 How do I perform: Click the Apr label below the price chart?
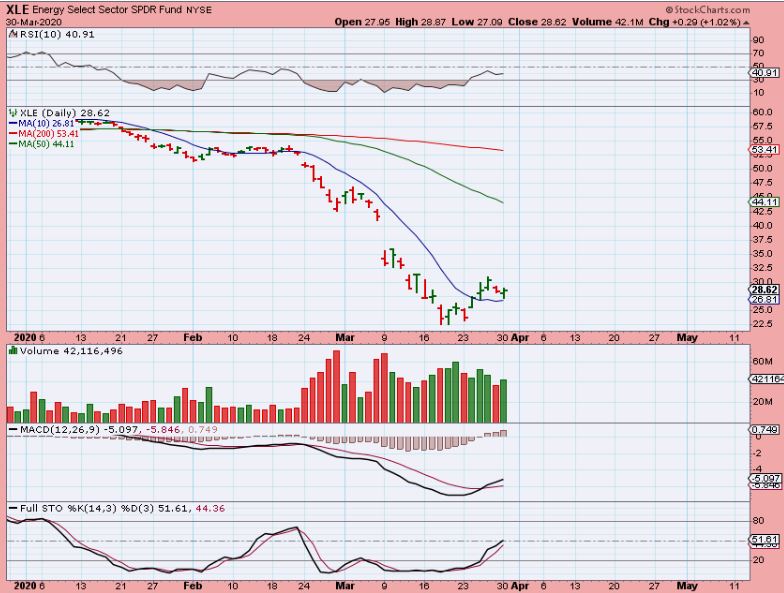tap(520, 338)
